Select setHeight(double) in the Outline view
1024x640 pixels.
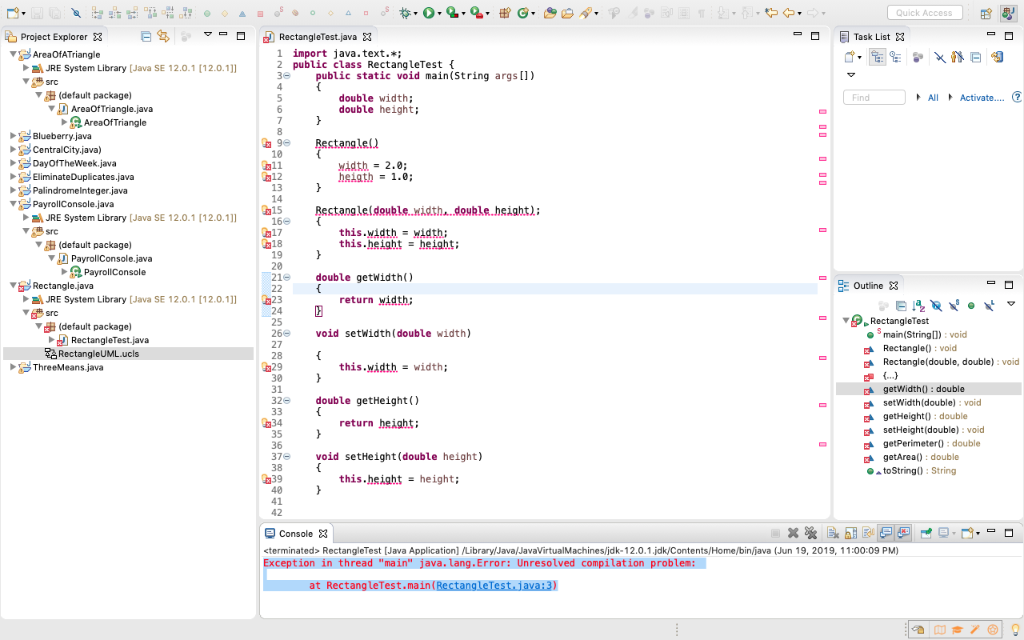[x=919, y=430]
